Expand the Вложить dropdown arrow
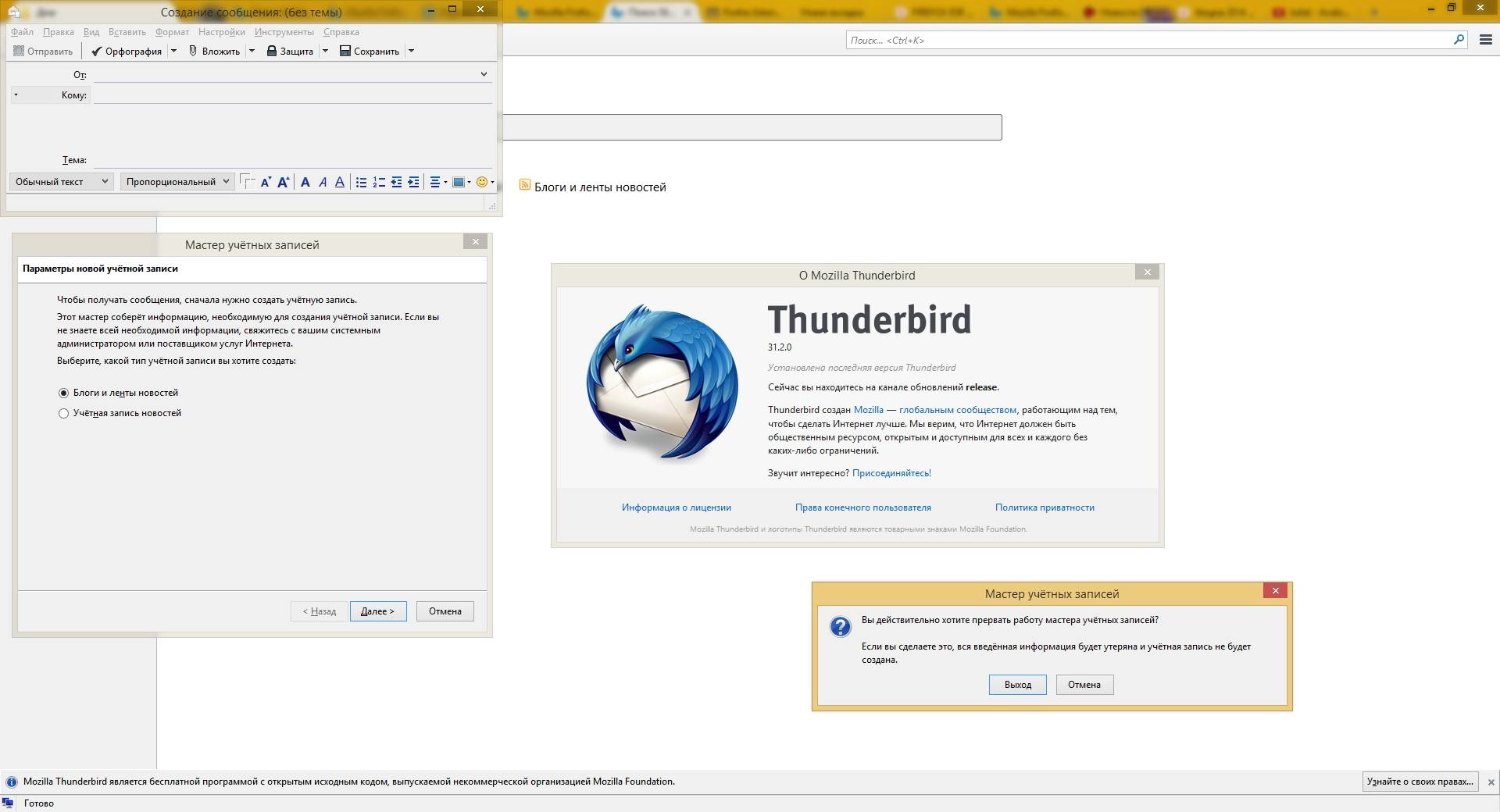 252,52
